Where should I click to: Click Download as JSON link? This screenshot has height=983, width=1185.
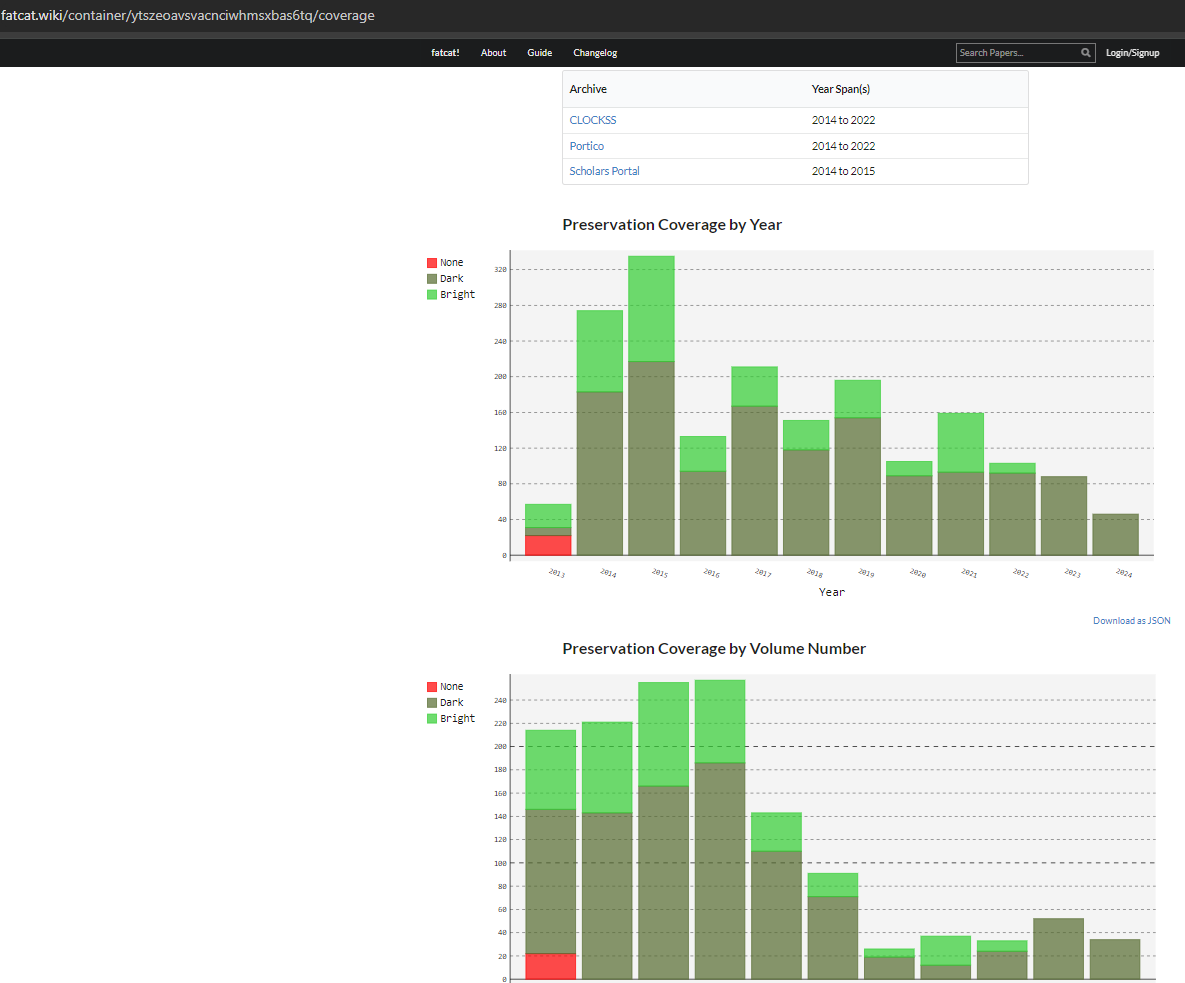tap(1131, 621)
